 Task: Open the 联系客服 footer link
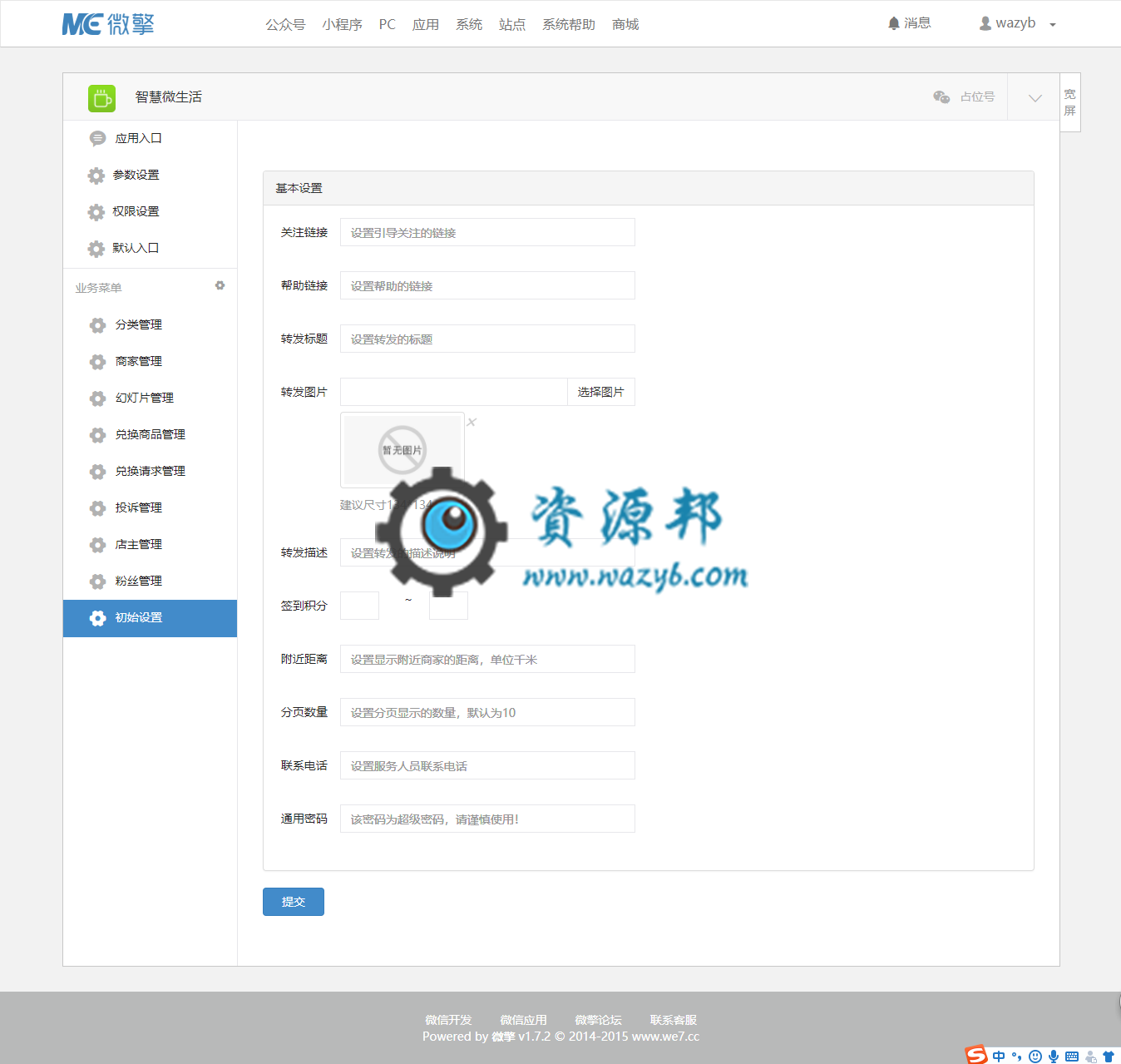pos(674,1020)
